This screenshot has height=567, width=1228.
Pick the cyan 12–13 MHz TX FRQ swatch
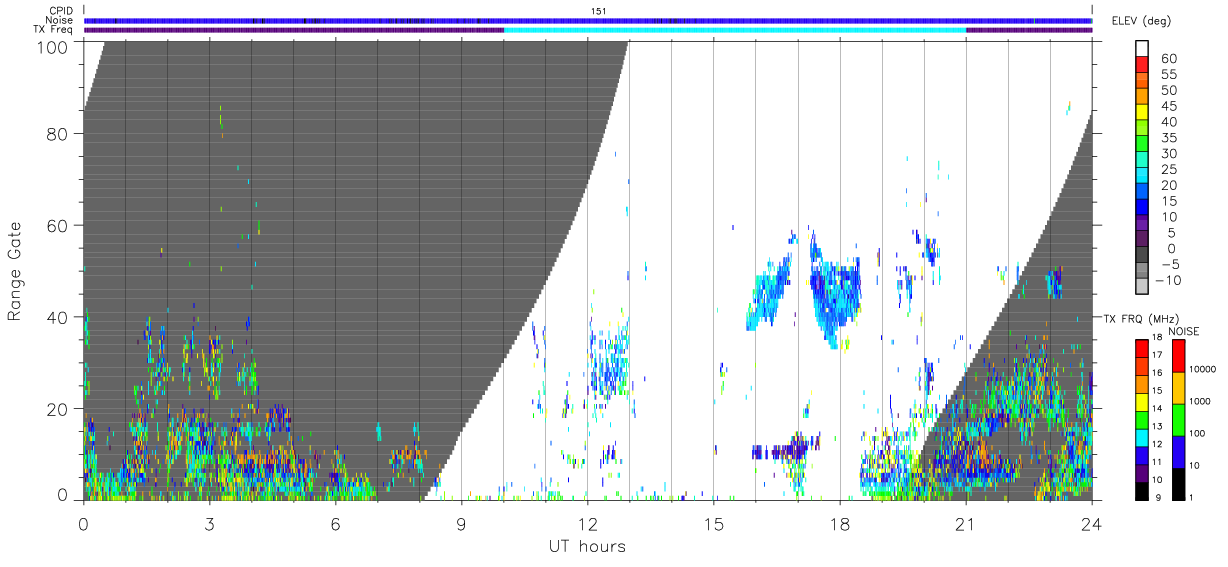pyautogui.click(x=1142, y=438)
